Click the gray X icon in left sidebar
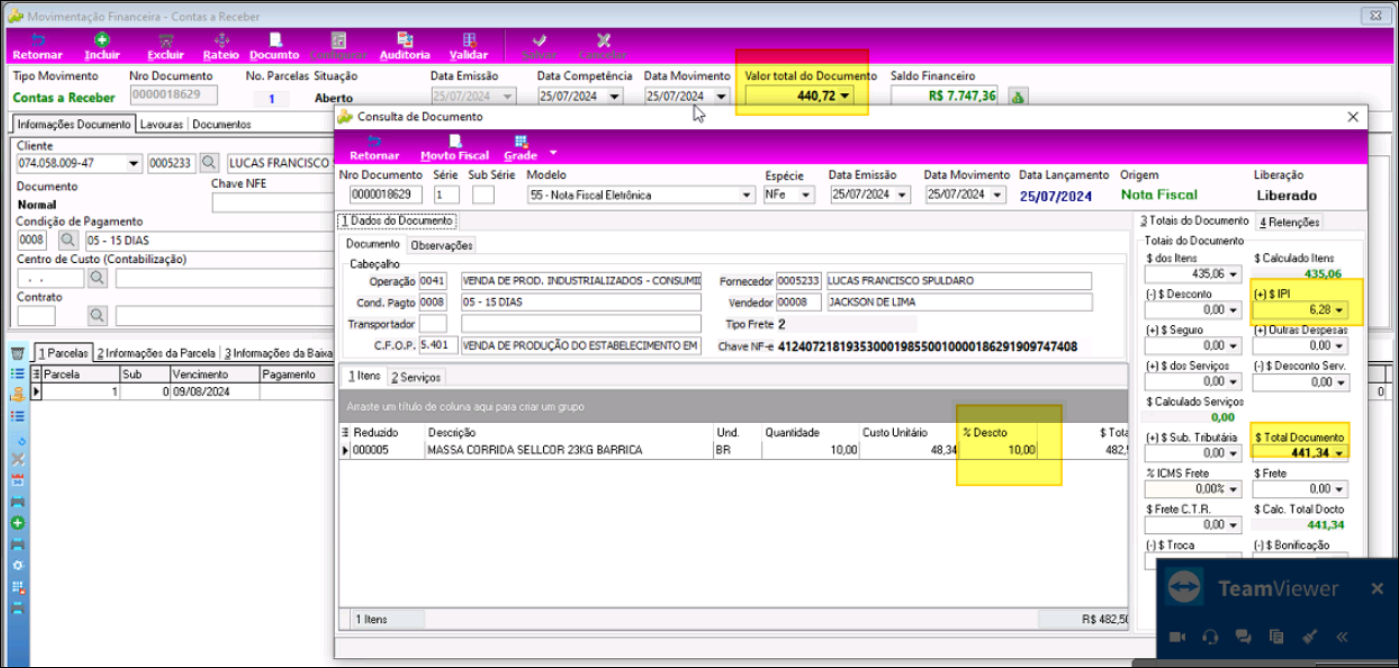Image resolution: width=1399 pixels, height=668 pixels. click(17, 458)
